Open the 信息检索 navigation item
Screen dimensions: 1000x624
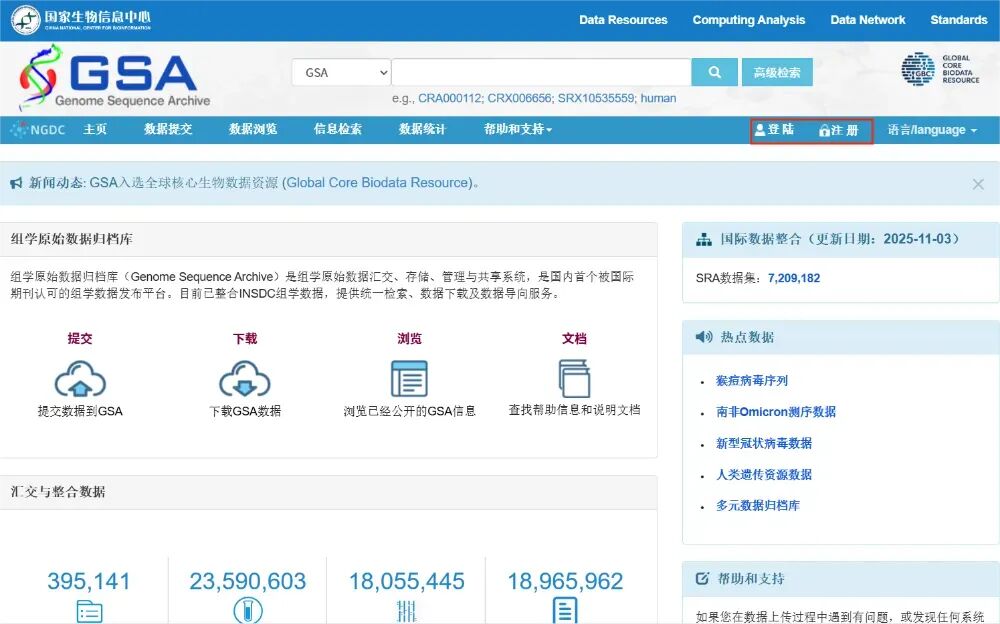337,130
